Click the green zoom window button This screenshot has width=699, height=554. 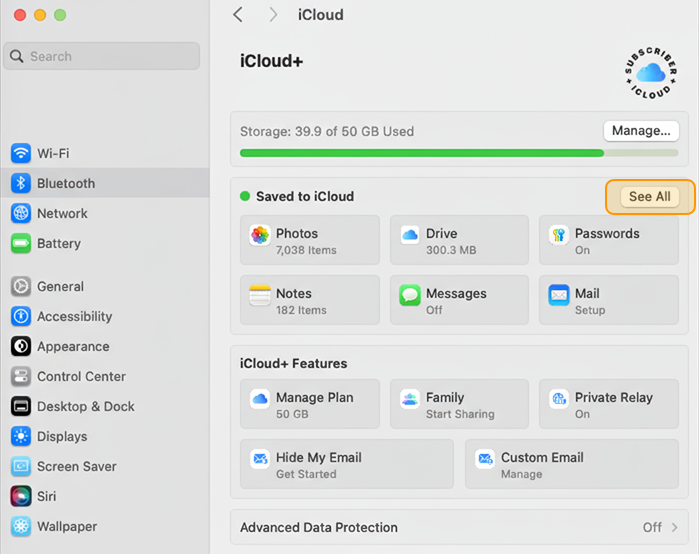(60, 15)
